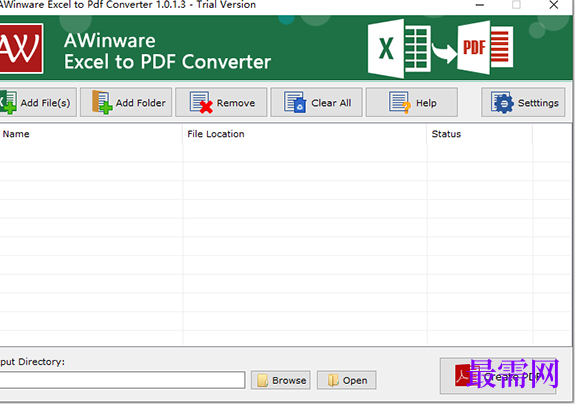Click the File Location column header
The height and width of the screenshot is (405, 578).
pos(304,134)
